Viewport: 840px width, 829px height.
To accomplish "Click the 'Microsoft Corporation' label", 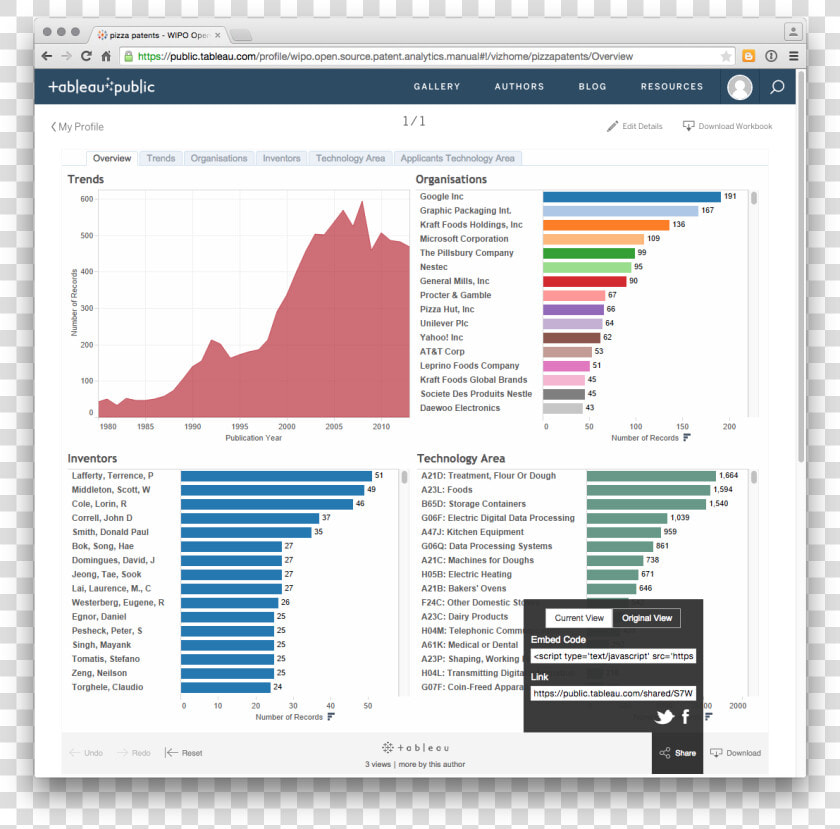I will [x=464, y=239].
